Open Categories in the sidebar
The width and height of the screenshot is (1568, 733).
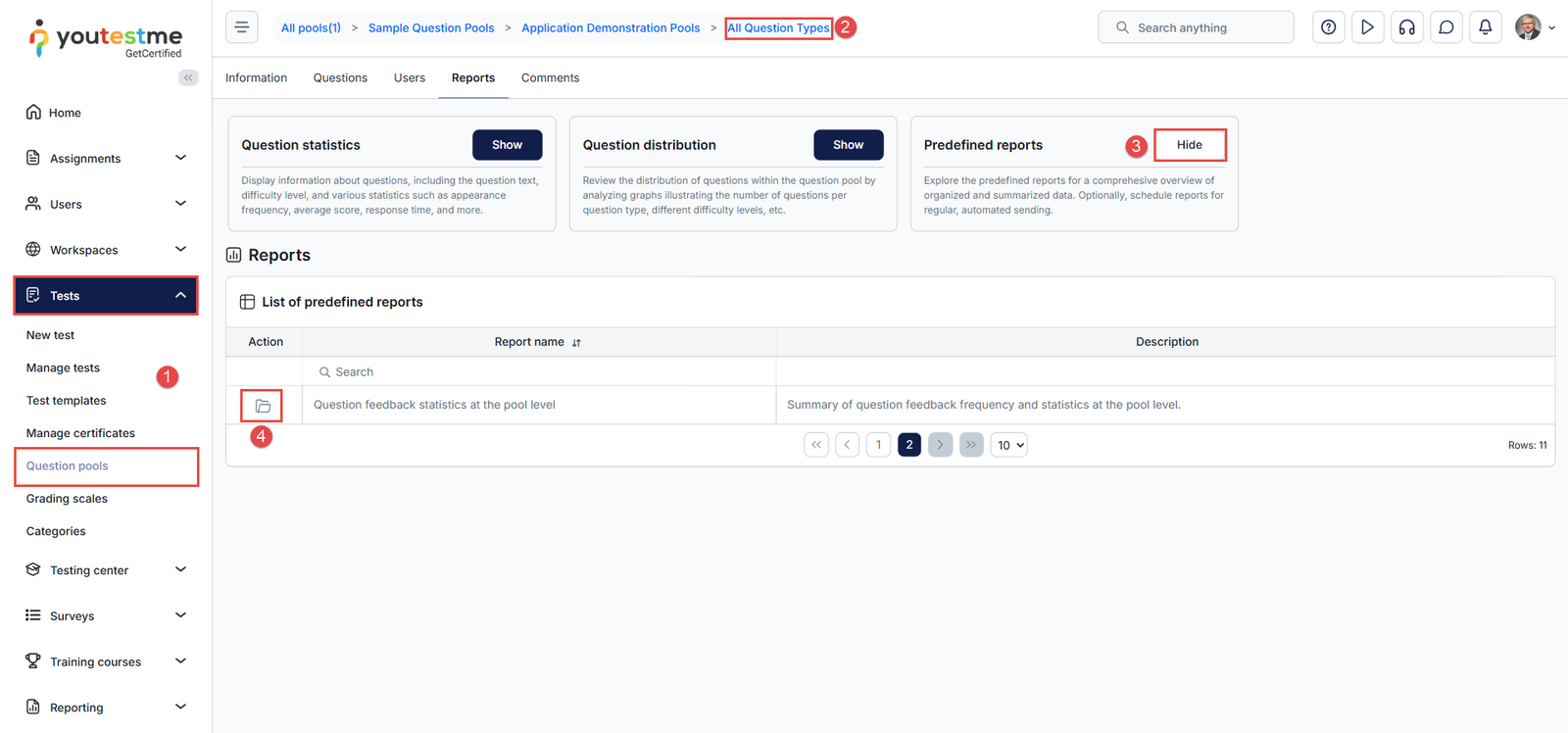[56, 531]
